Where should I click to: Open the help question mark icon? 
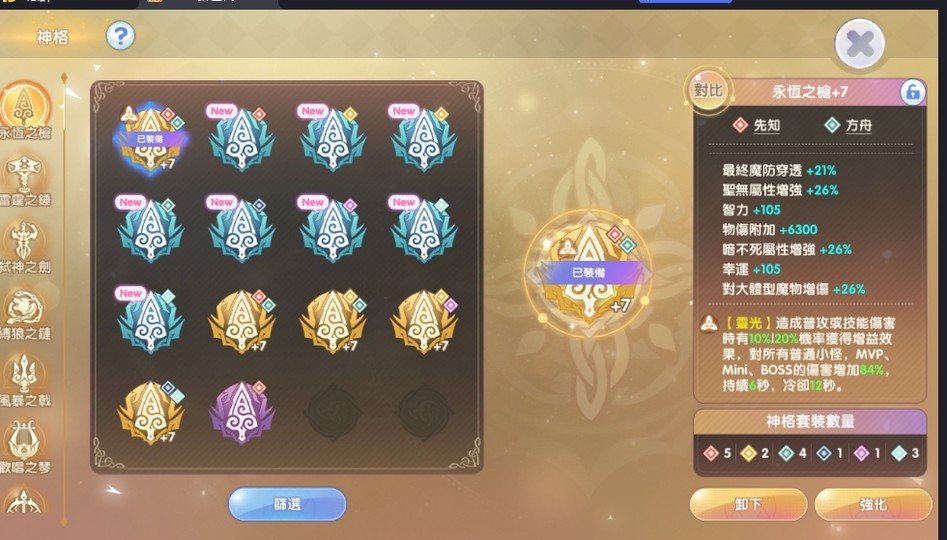click(120, 36)
